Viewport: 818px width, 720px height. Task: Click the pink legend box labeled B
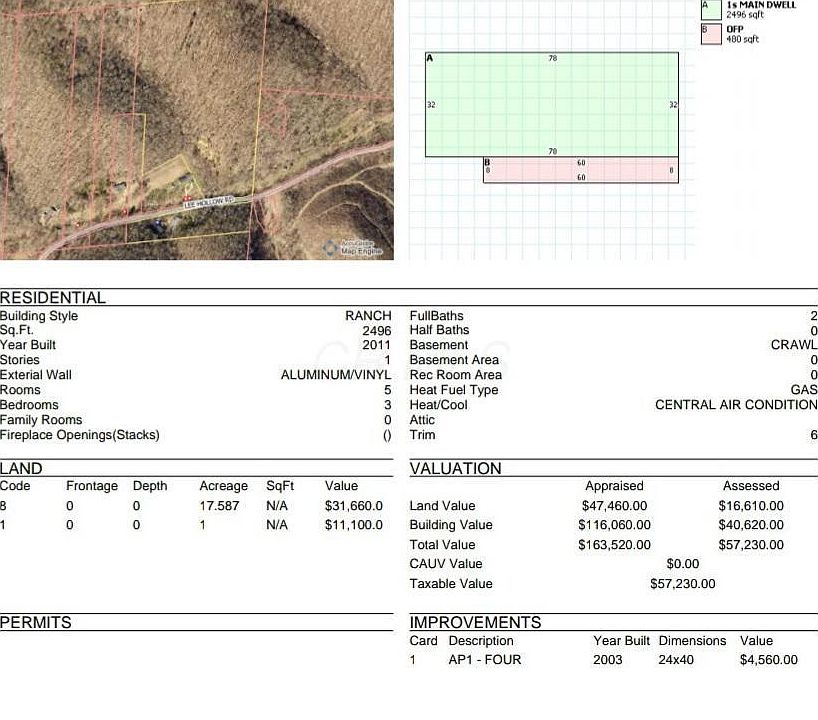(711, 34)
